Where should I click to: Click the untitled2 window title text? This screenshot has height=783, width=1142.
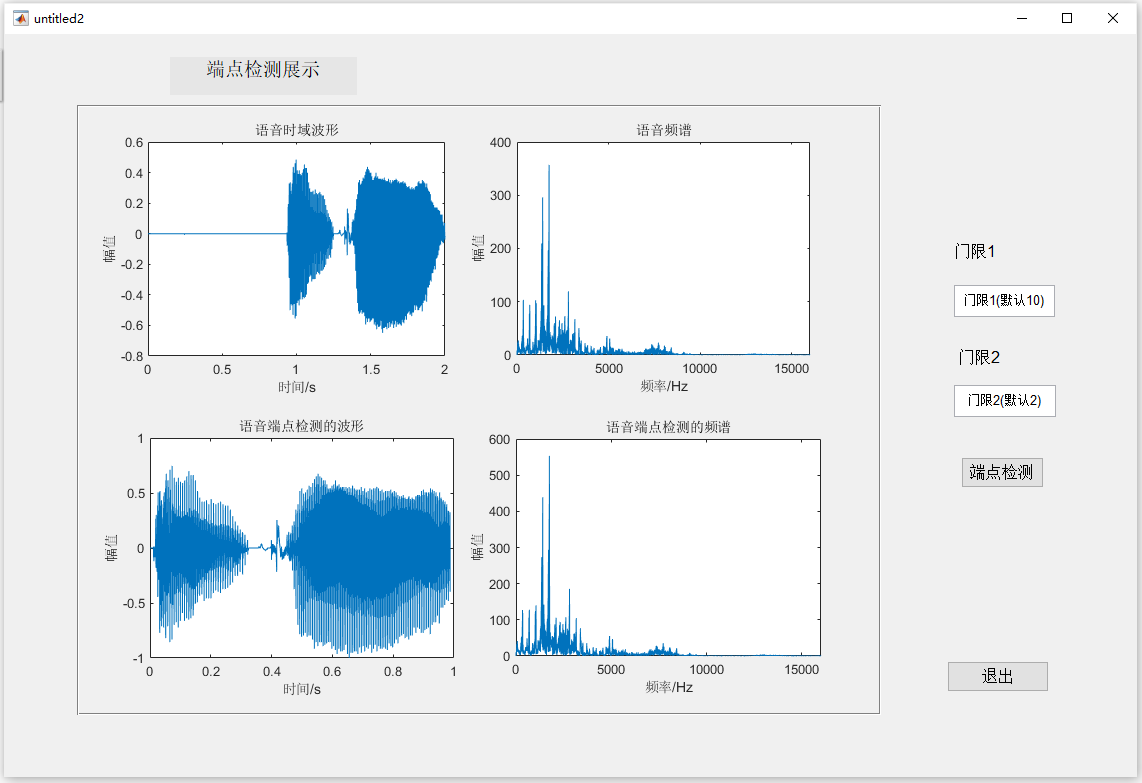click(x=59, y=19)
